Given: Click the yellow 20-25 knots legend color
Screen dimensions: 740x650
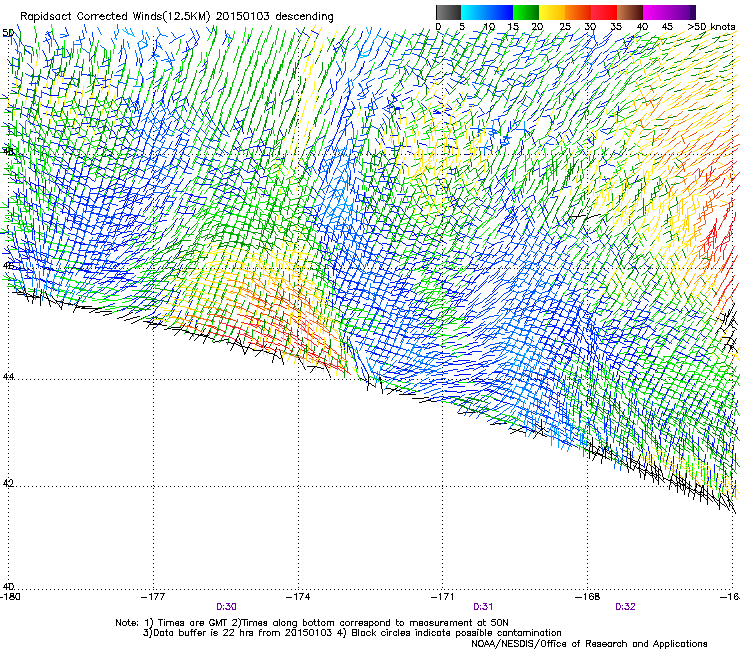Looking at the screenshot, I should 552,12.
